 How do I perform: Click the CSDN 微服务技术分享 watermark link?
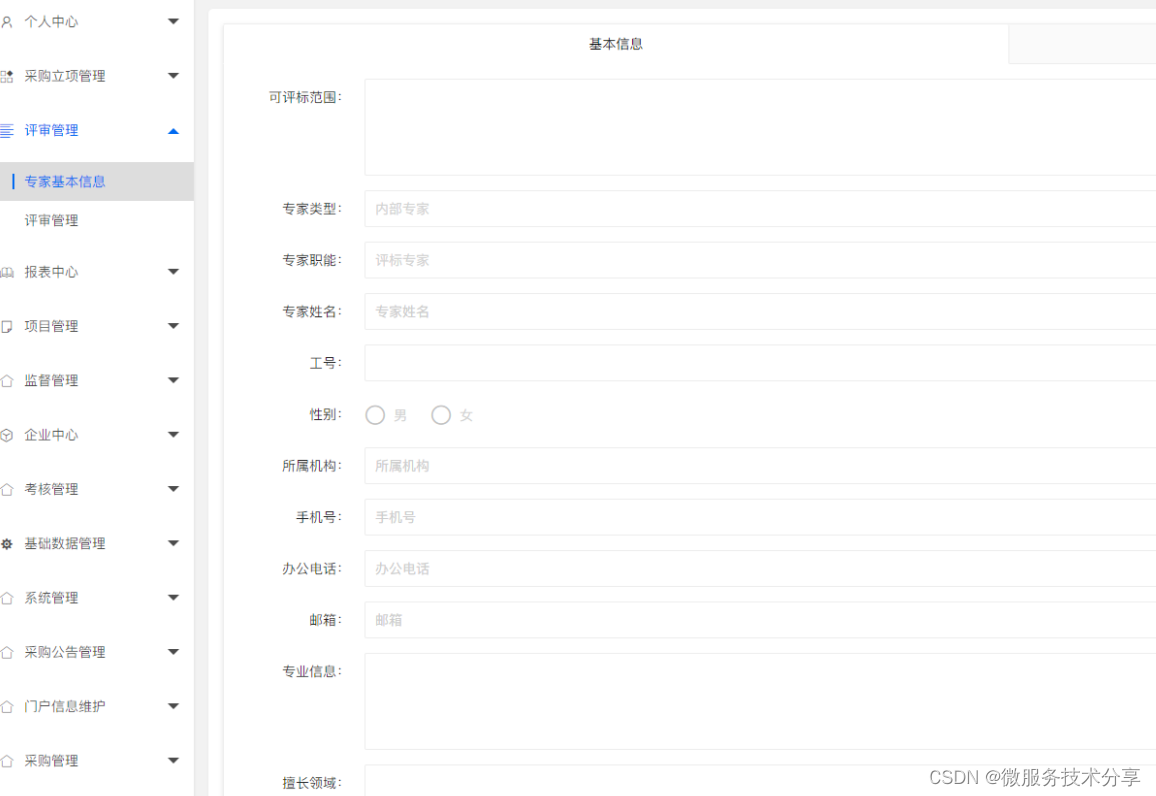point(1037,776)
